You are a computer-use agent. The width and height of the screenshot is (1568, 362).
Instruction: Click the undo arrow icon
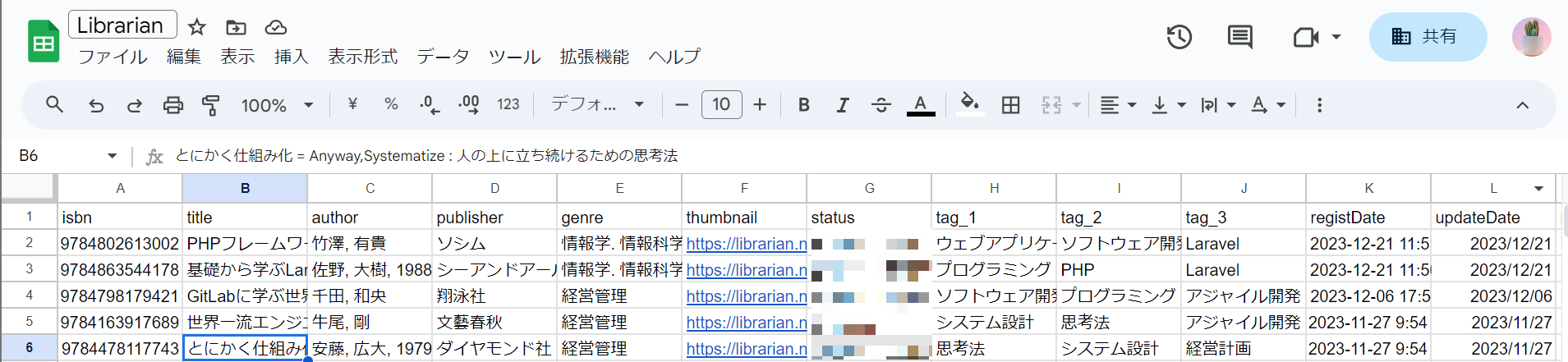coord(96,105)
